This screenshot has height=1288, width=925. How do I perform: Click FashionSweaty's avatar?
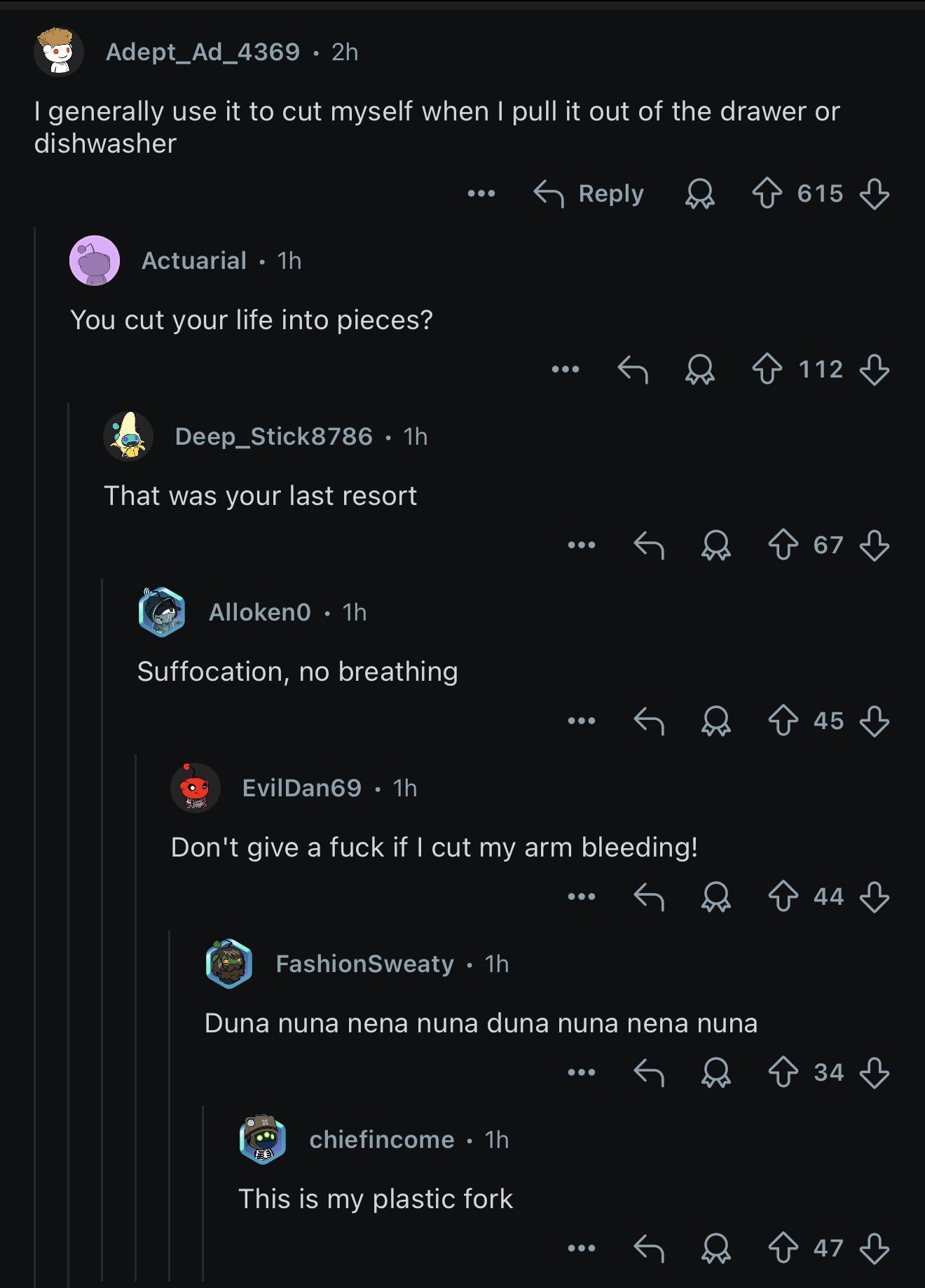click(x=228, y=964)
